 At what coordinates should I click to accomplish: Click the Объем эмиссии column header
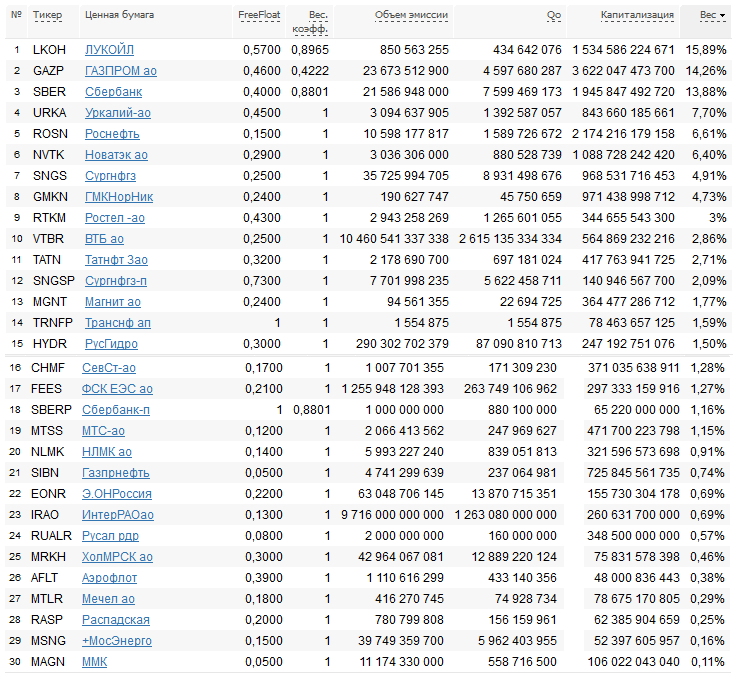click(411, 15)
